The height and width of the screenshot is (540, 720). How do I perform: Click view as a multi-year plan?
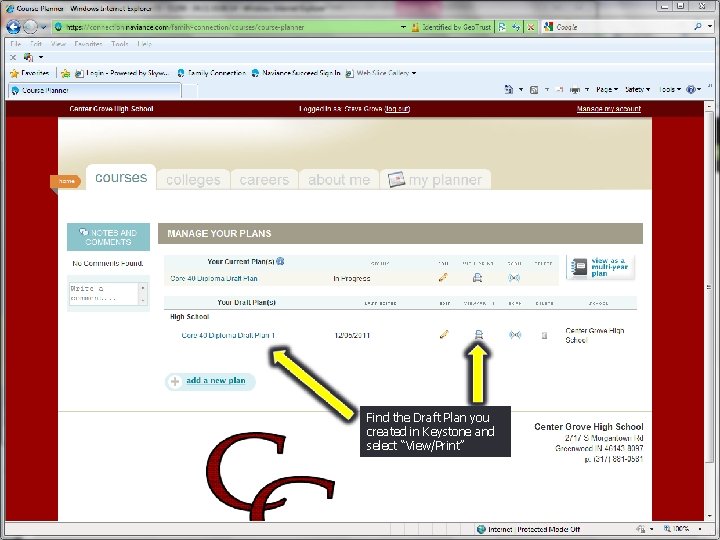click(600, 267)
